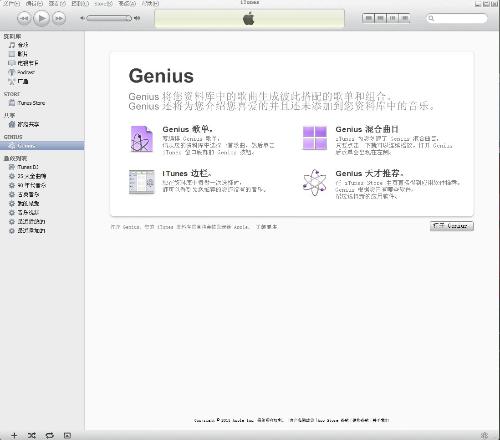Click the low-volume speaker icon
The width and height of the screenshot is (500, 440).
tap(82, 18)
